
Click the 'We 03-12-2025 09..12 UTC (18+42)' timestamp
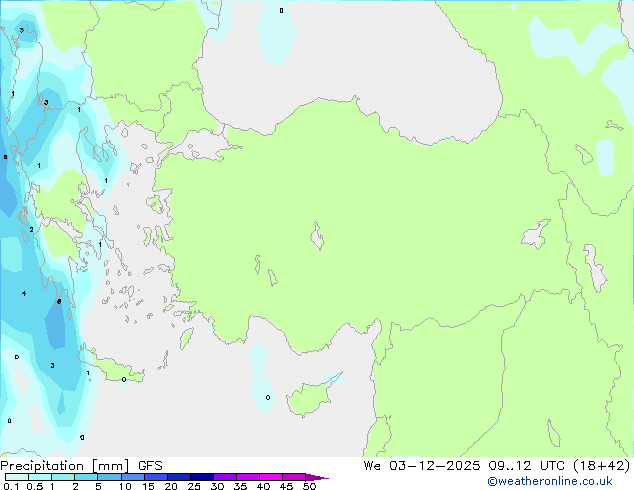point(497,466)
